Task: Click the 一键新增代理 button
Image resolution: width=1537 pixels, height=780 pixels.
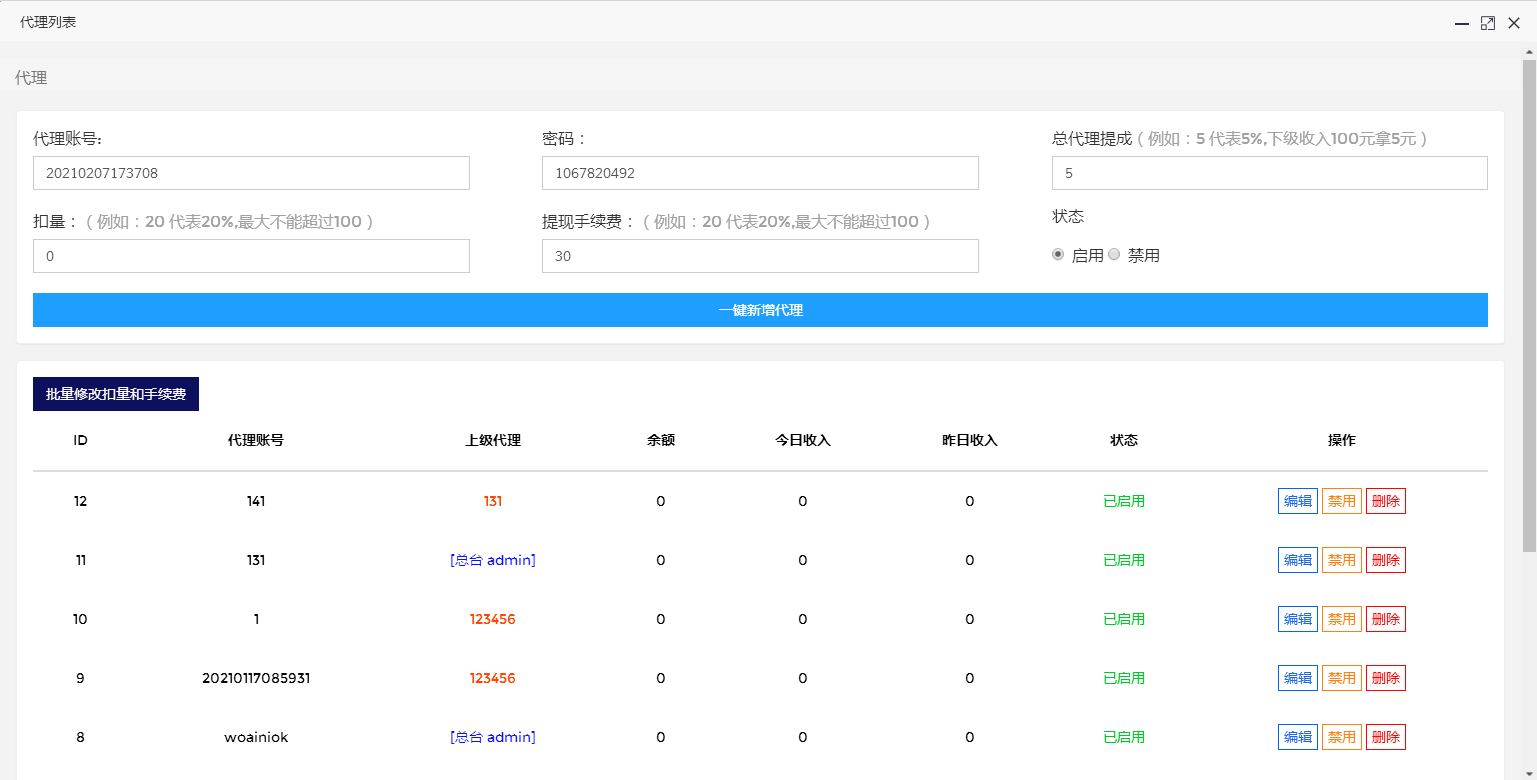Action: (x=761, y=310)
